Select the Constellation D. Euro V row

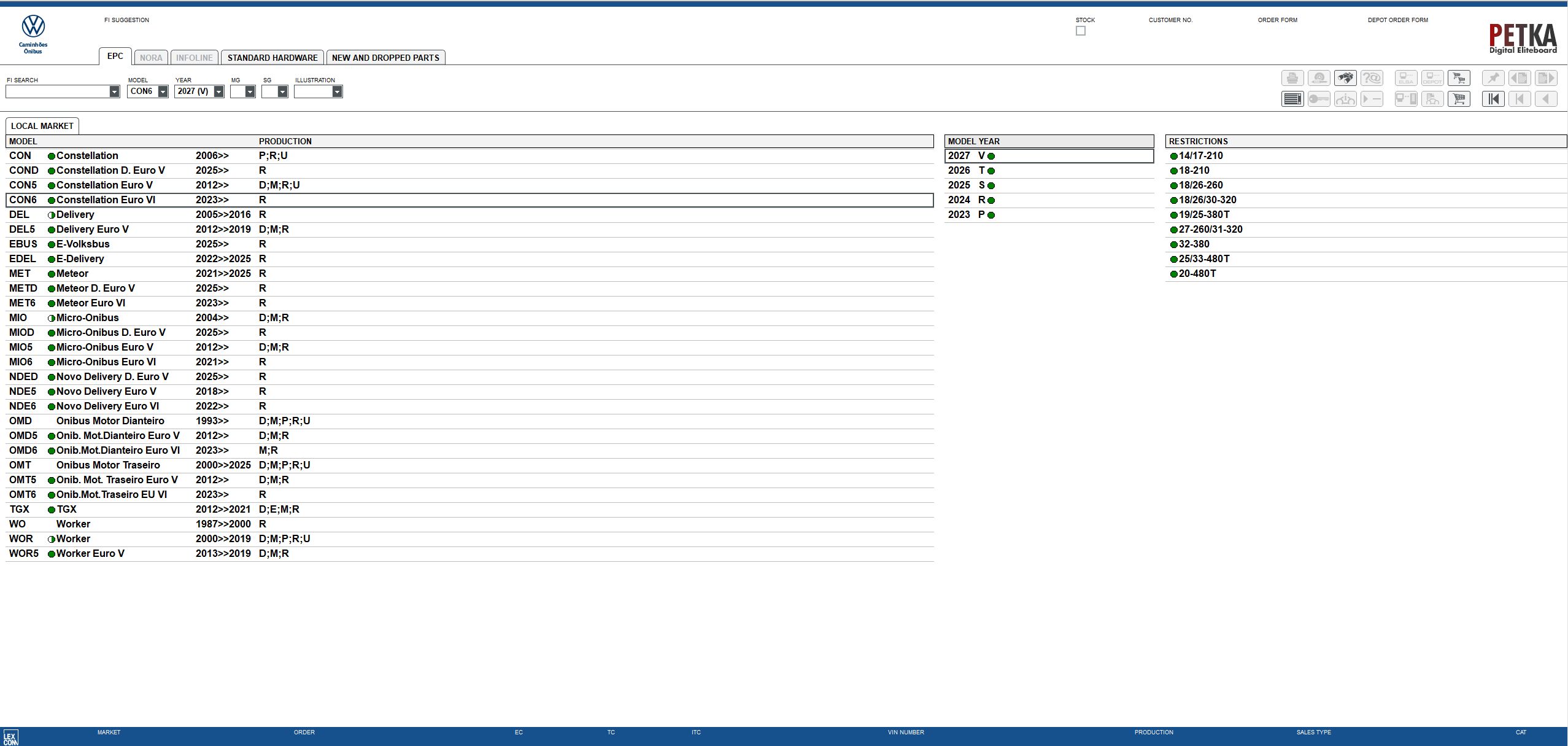[469, 171]
